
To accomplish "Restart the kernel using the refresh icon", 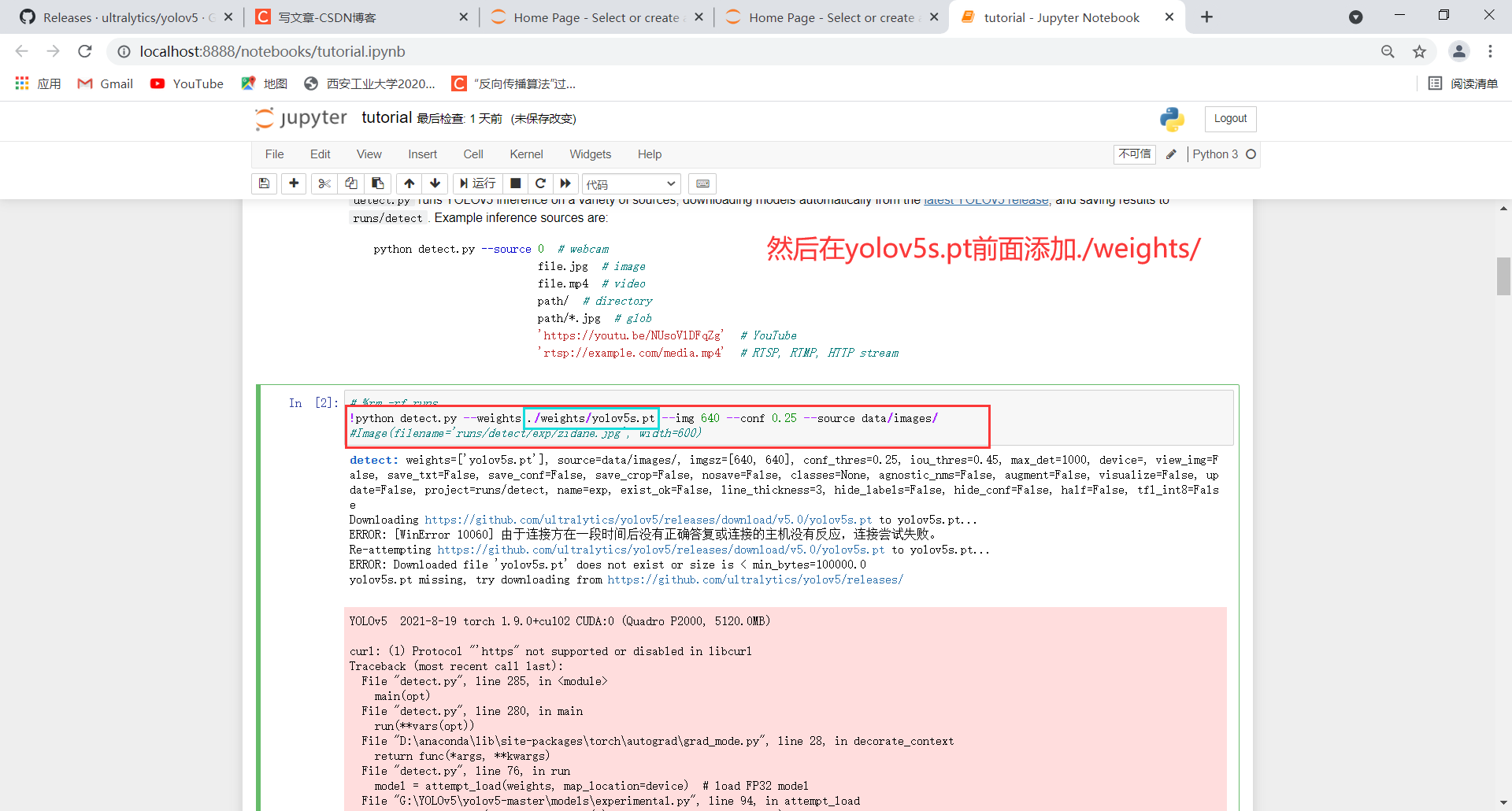I will 541,183.
